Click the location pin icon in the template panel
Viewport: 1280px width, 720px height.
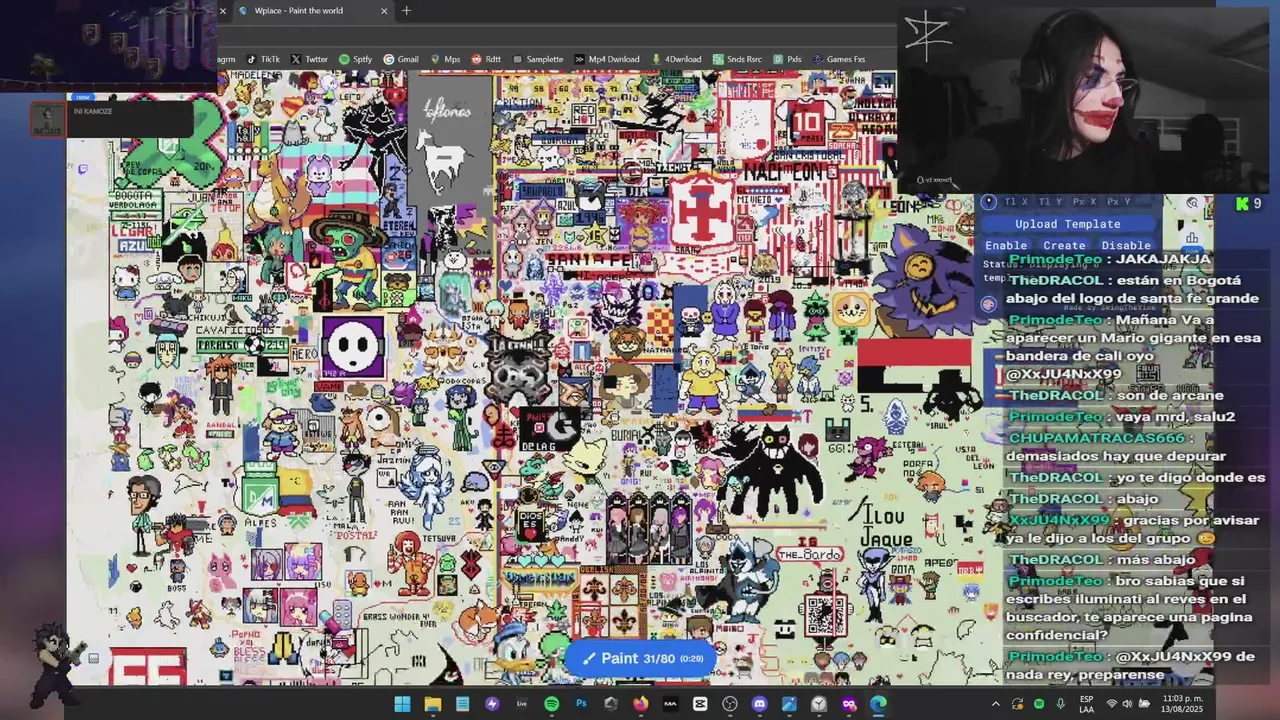pyautogui.click(x=989, y=202)
